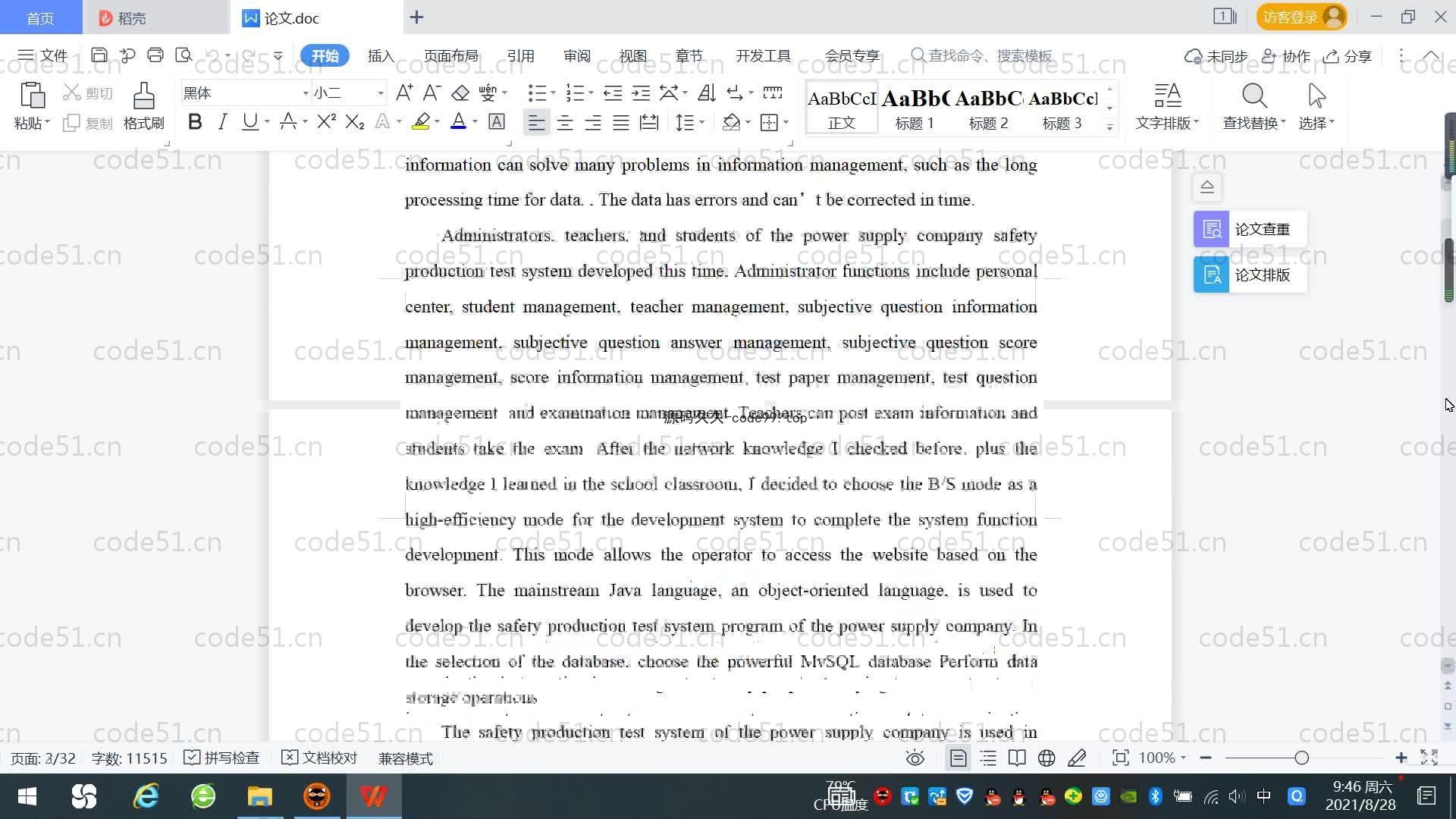1456x819 pixels.
Task: Decrease paragraph indent
Action: pyautogui.click(x=613, y=93)
